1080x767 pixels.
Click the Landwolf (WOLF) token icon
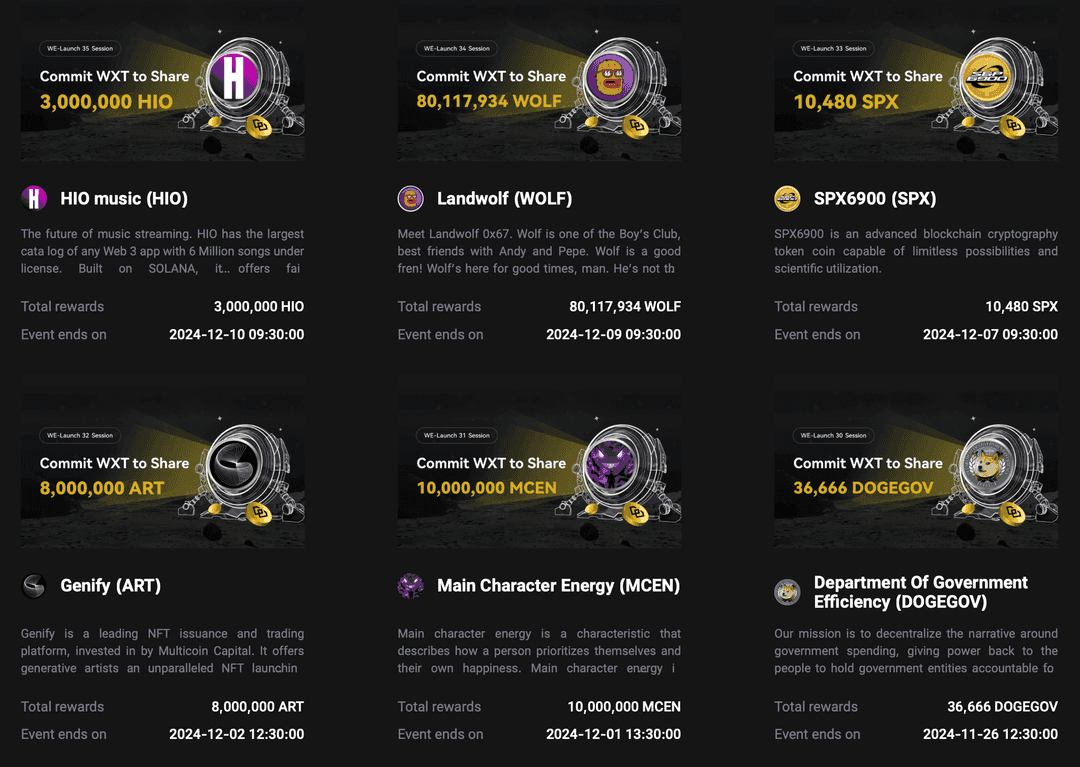(410, 197)
